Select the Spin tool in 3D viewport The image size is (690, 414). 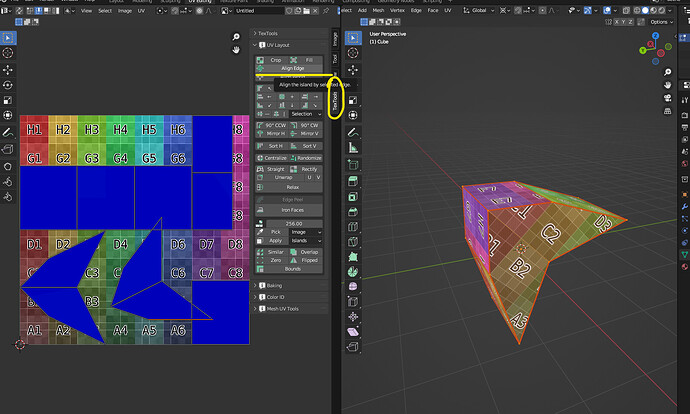click(x=353, y=272)
